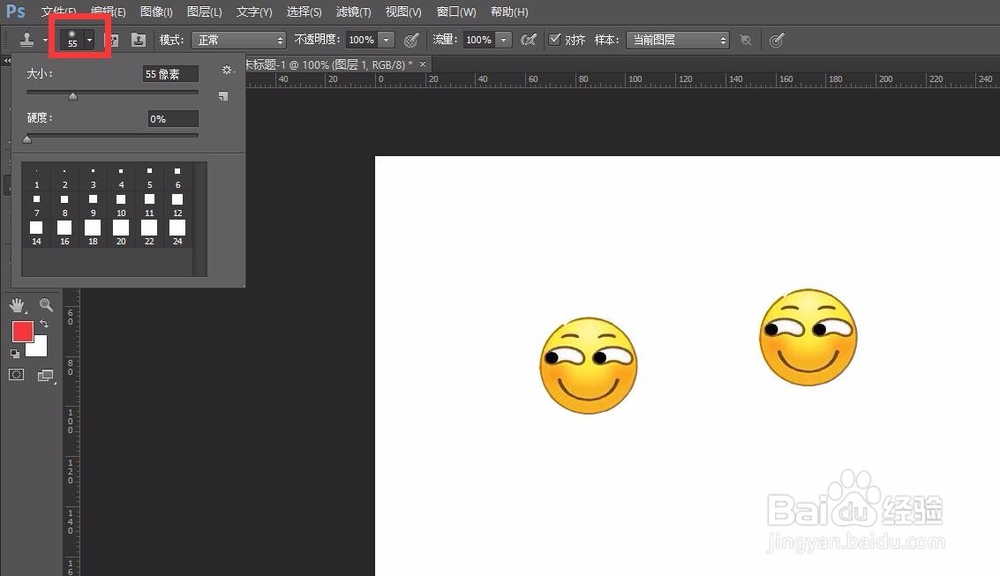Click the red foreground color swatch

[22, 331]
